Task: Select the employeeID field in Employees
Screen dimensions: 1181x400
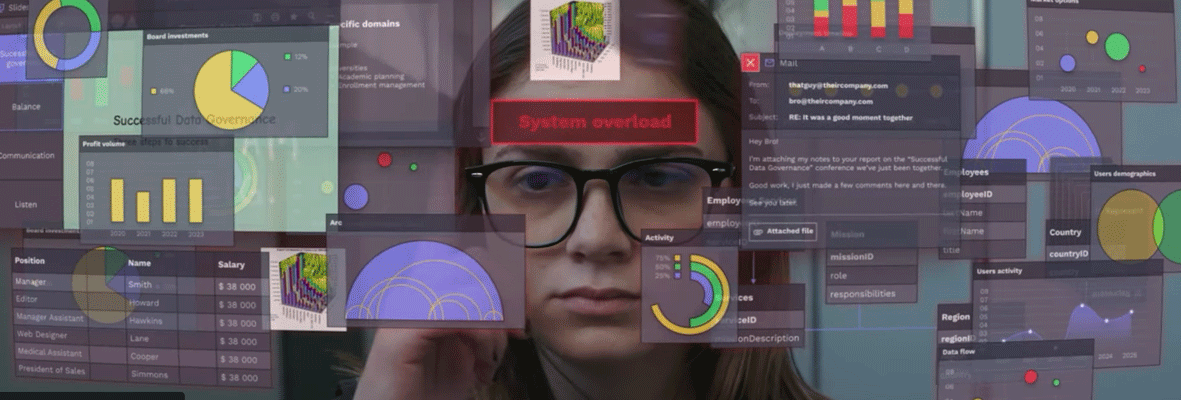Action: (984, 194)
